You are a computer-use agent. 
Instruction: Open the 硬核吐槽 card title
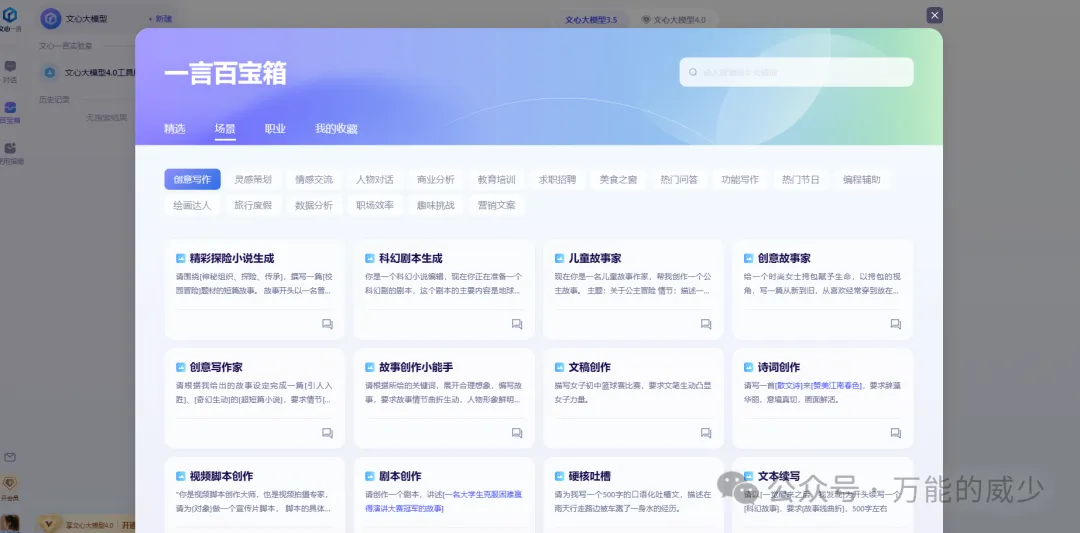pyautogui.click(x=589, y=476)
